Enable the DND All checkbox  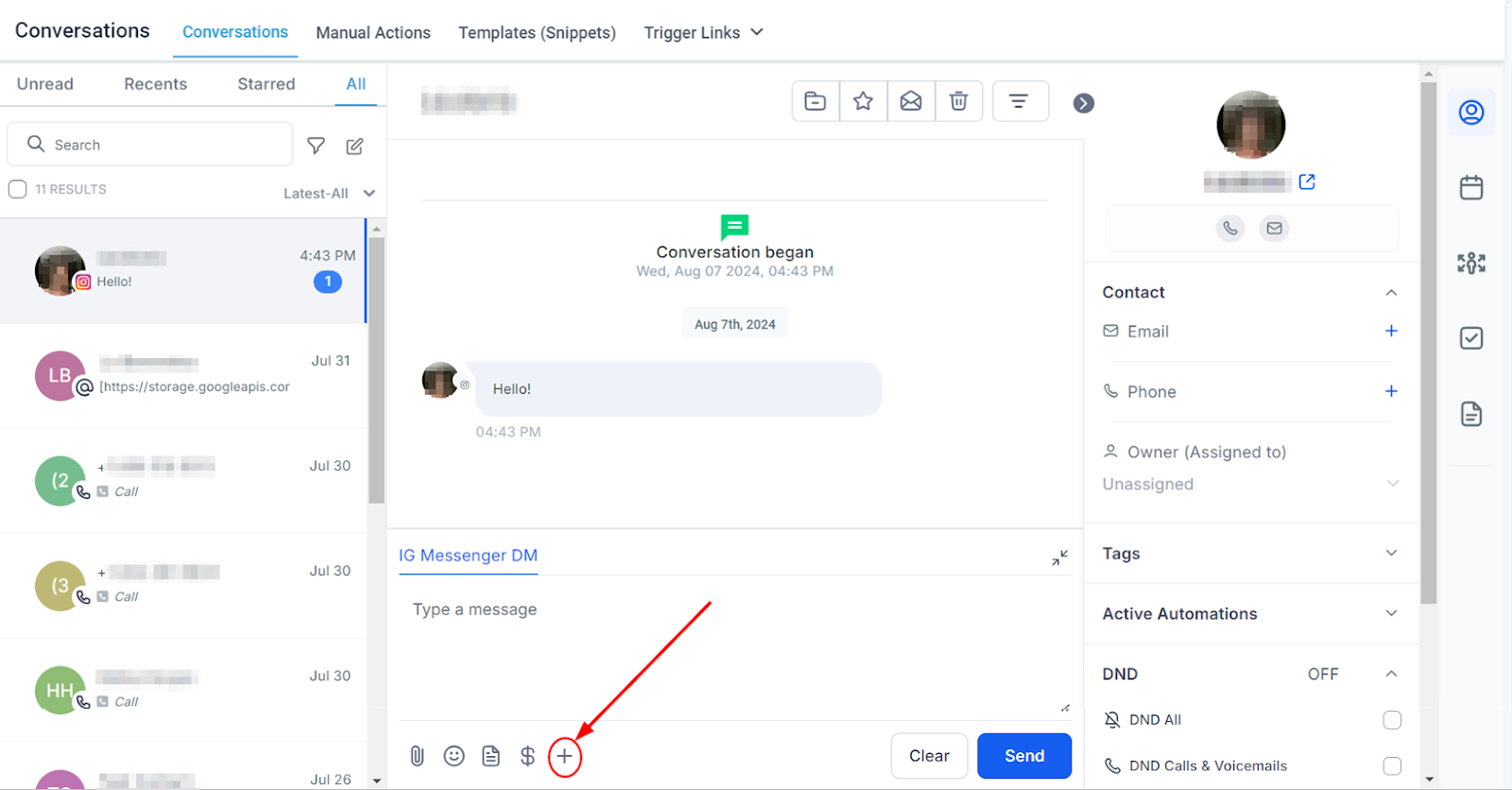point(1392,720)
